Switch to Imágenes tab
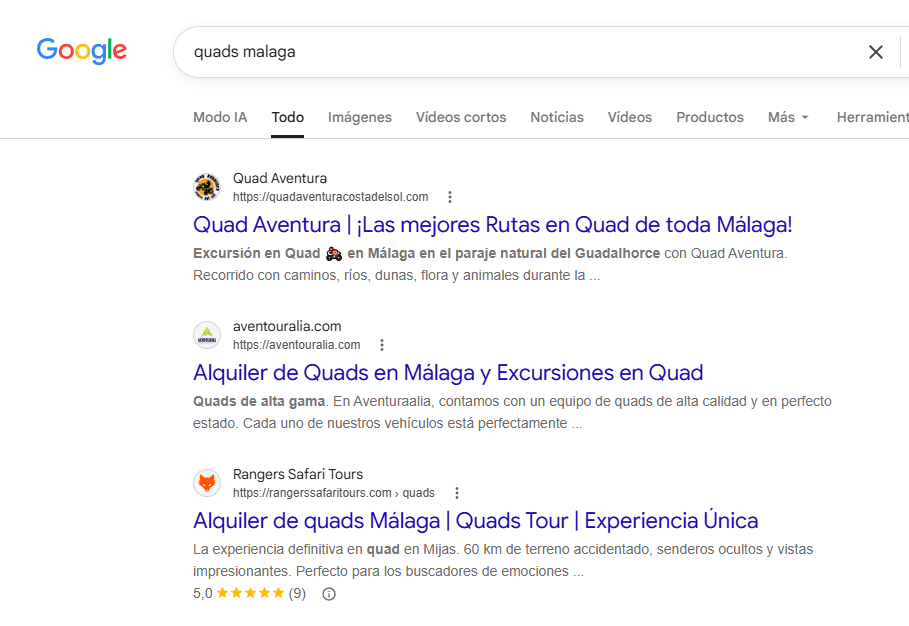The width and height of the screenshot is (909, 626). (359, 117)
